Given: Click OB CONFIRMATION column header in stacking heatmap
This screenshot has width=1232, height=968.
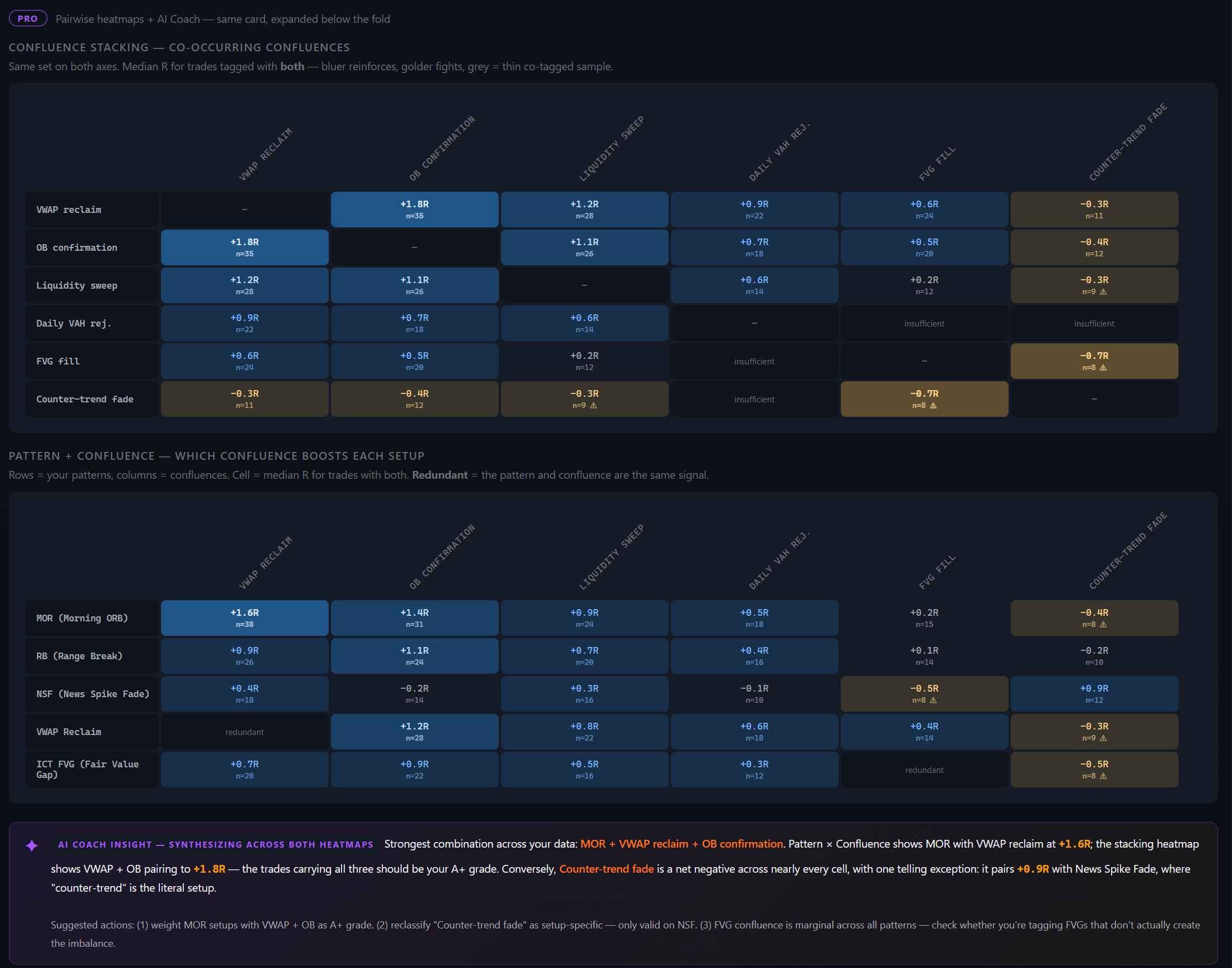Looking at the screenshot, I should click(x=442, y=148).
